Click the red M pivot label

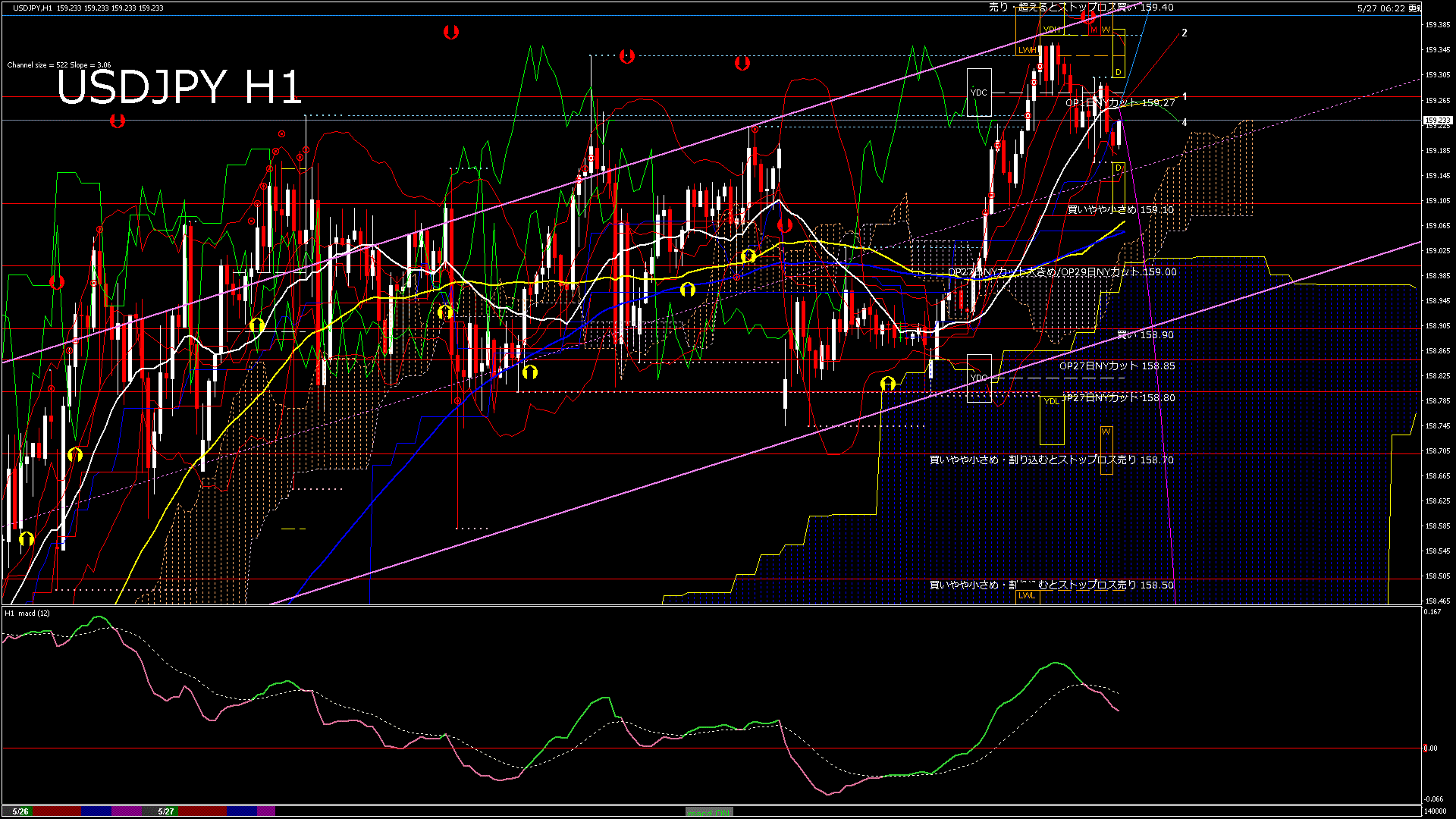1094,30
